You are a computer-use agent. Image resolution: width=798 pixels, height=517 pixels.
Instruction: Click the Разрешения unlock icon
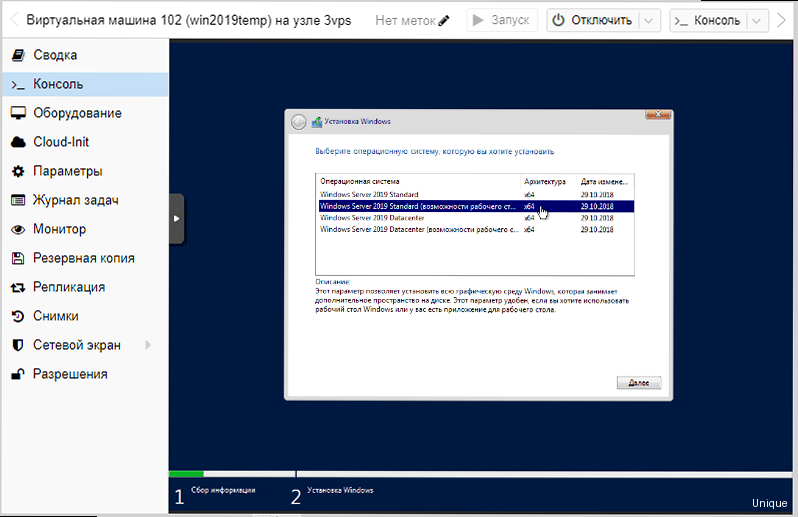pyautogui.click(x=17, y=374)
